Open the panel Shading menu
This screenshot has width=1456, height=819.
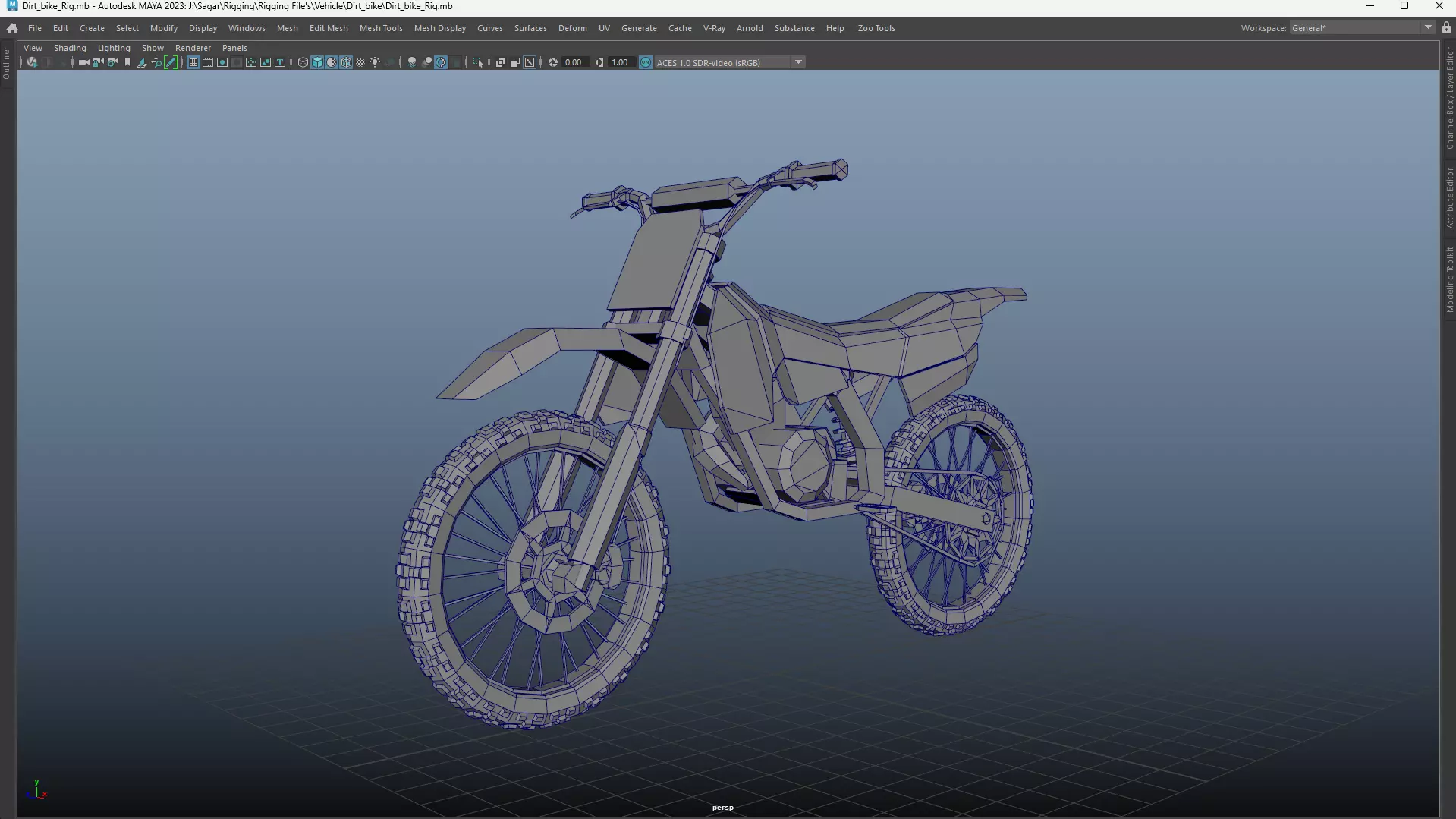pos(70,48)
